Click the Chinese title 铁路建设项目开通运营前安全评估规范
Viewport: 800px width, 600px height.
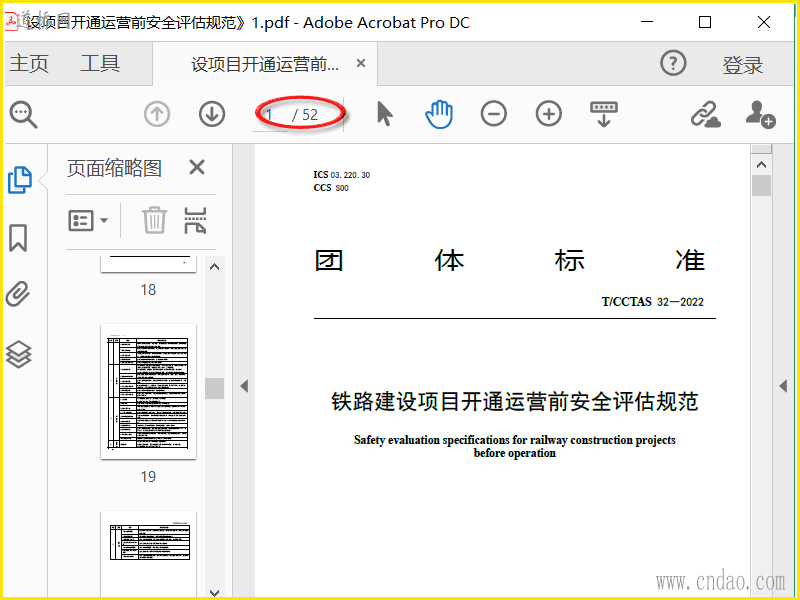[x=515, y=402]
